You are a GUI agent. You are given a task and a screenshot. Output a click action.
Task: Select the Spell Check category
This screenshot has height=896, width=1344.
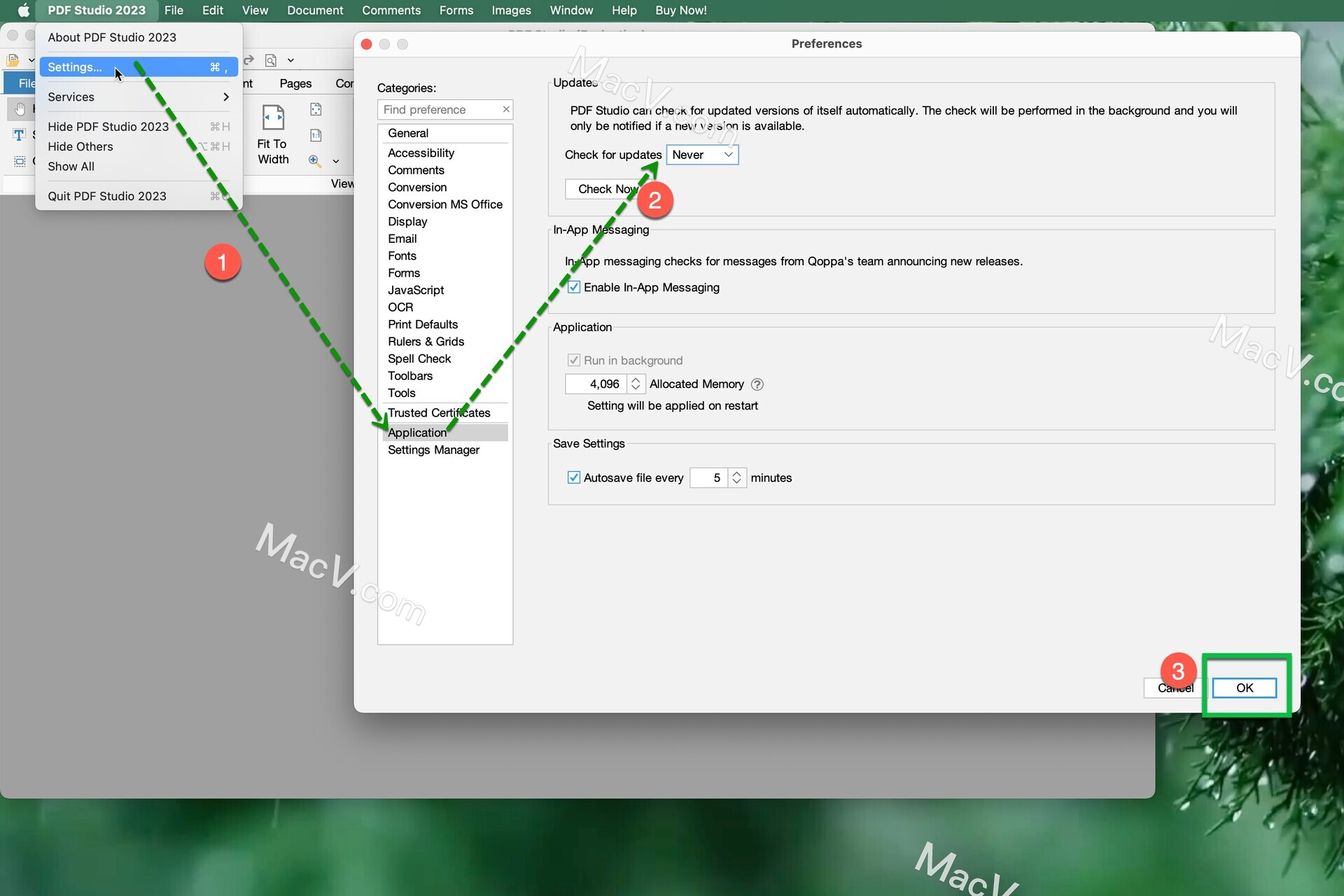tap(444, 358)
